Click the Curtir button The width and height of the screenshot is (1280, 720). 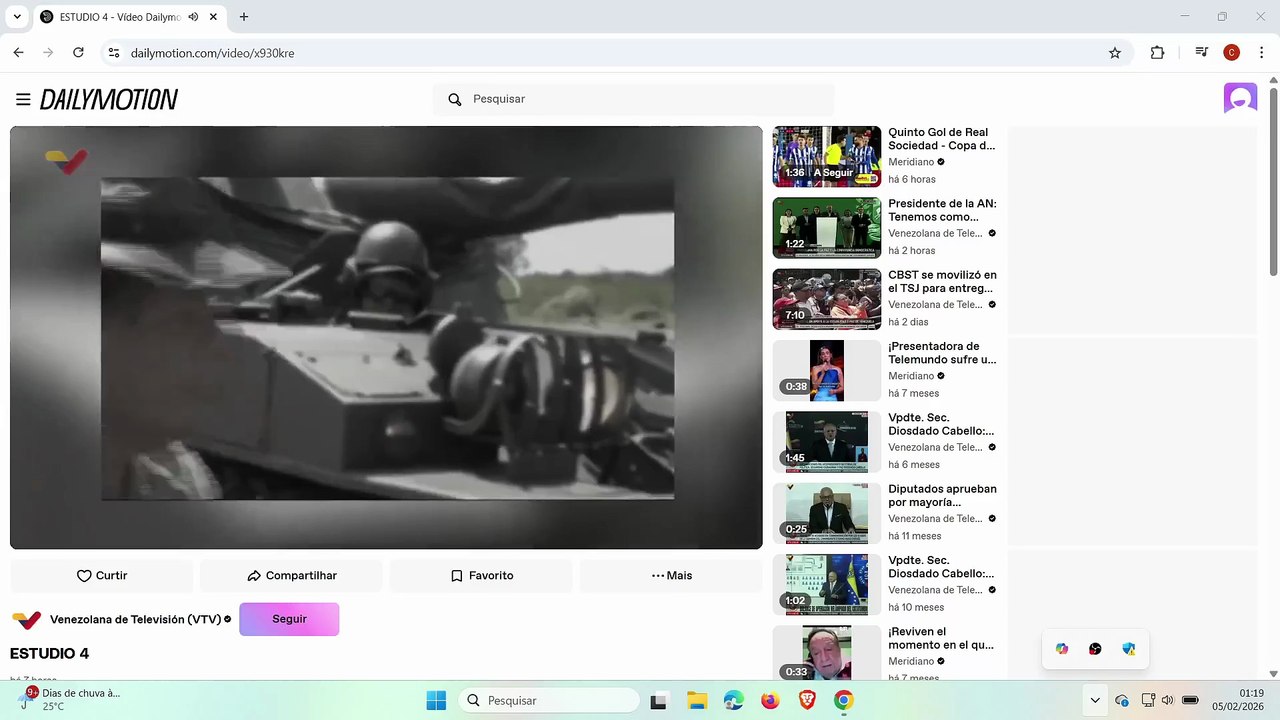point(102,576)
